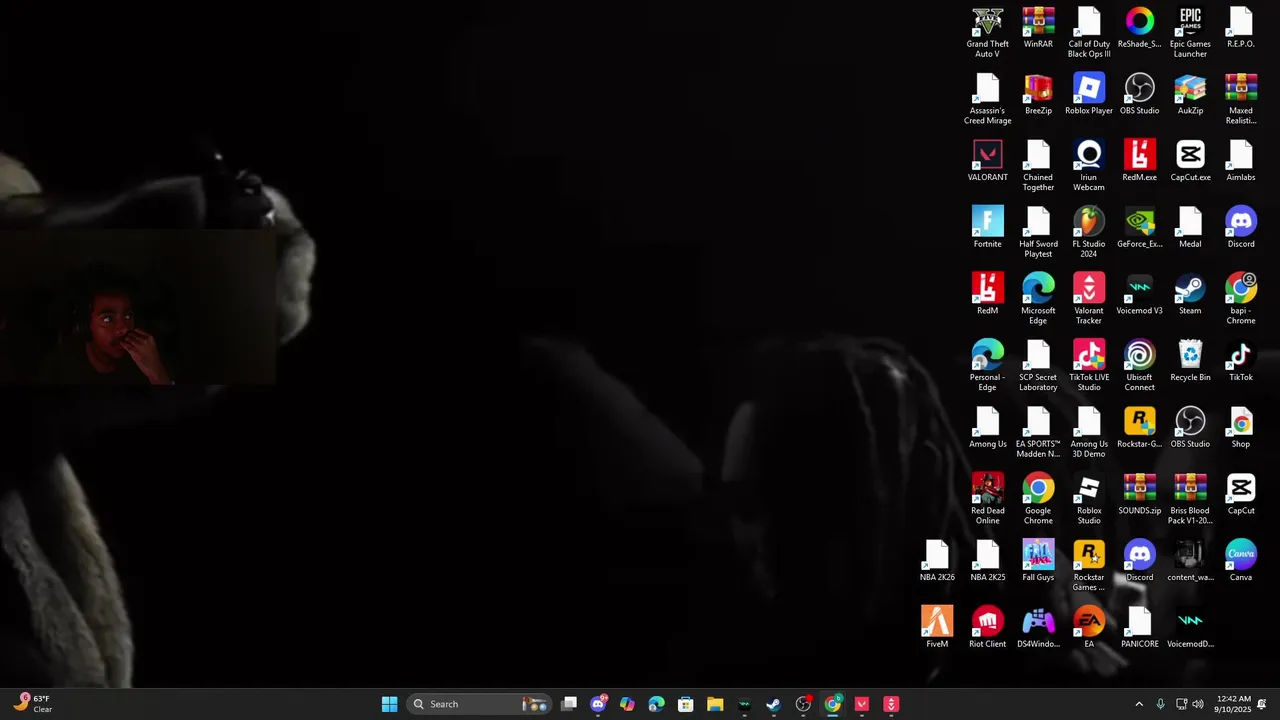
Task: Select the Maxed Realistic archive file
Action: click(1240, 99)
